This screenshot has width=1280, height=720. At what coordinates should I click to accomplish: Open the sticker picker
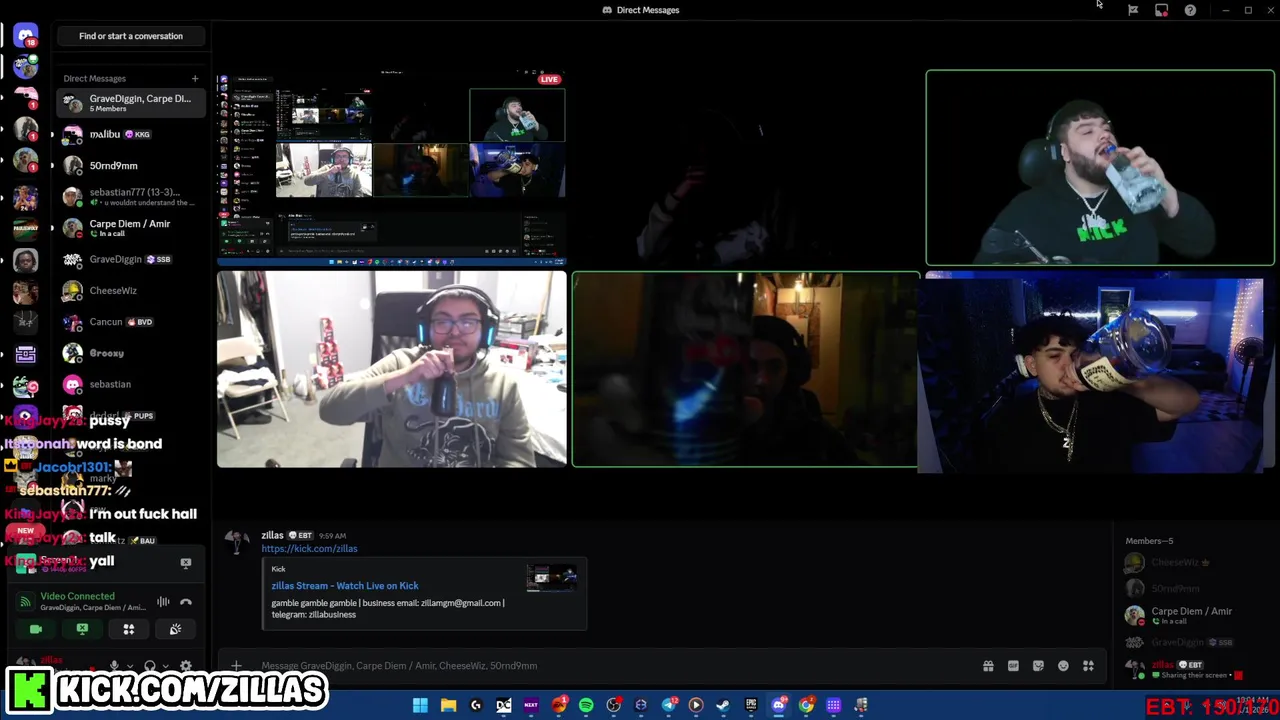point(1038,666)
